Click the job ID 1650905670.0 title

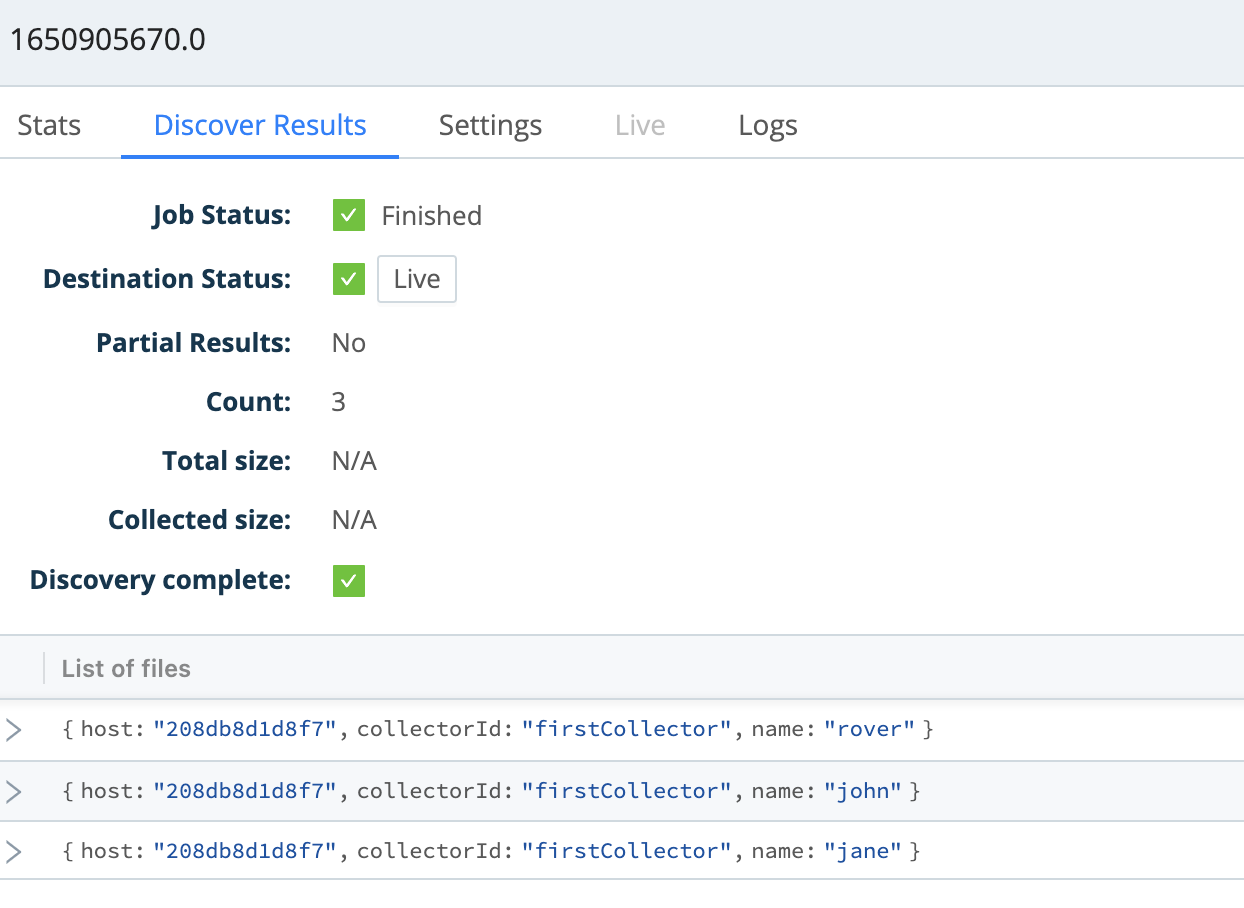click(107, 40)
